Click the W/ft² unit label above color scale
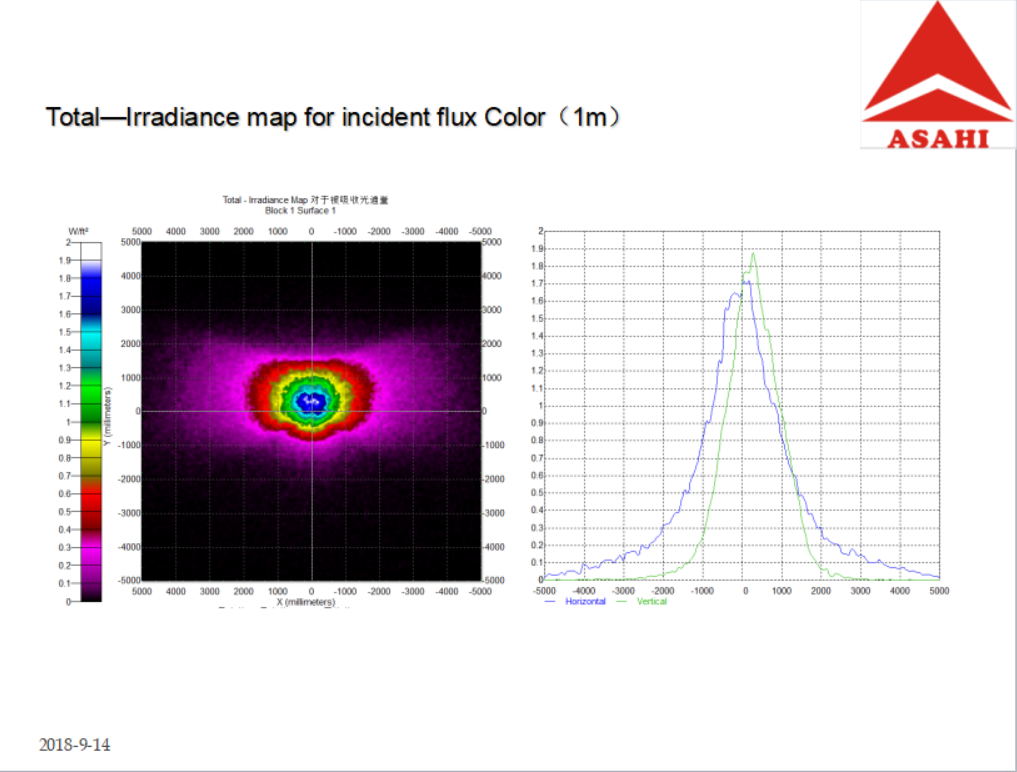This screenshot has width=1017, height=772. pos(77,231)
